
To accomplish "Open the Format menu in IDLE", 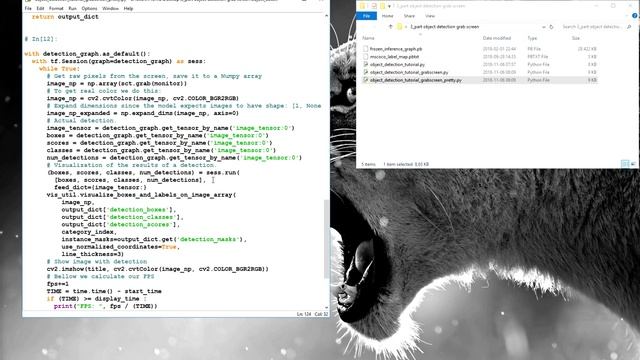I will point(56,9).
